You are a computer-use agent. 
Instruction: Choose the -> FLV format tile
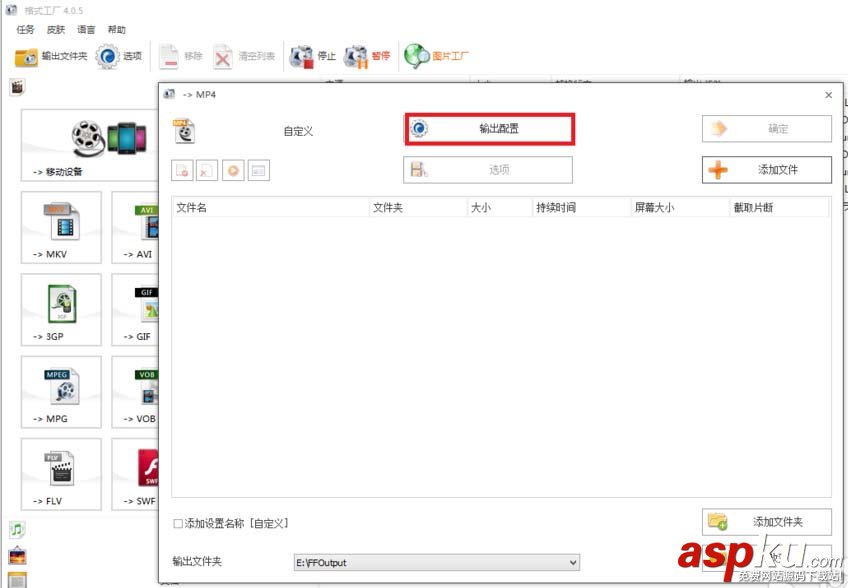point(61,474)
